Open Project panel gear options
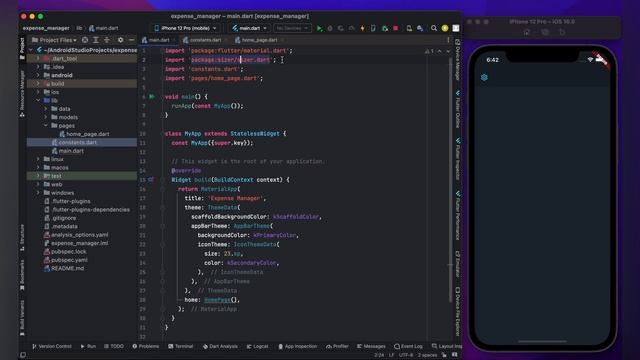 [120, 40]
